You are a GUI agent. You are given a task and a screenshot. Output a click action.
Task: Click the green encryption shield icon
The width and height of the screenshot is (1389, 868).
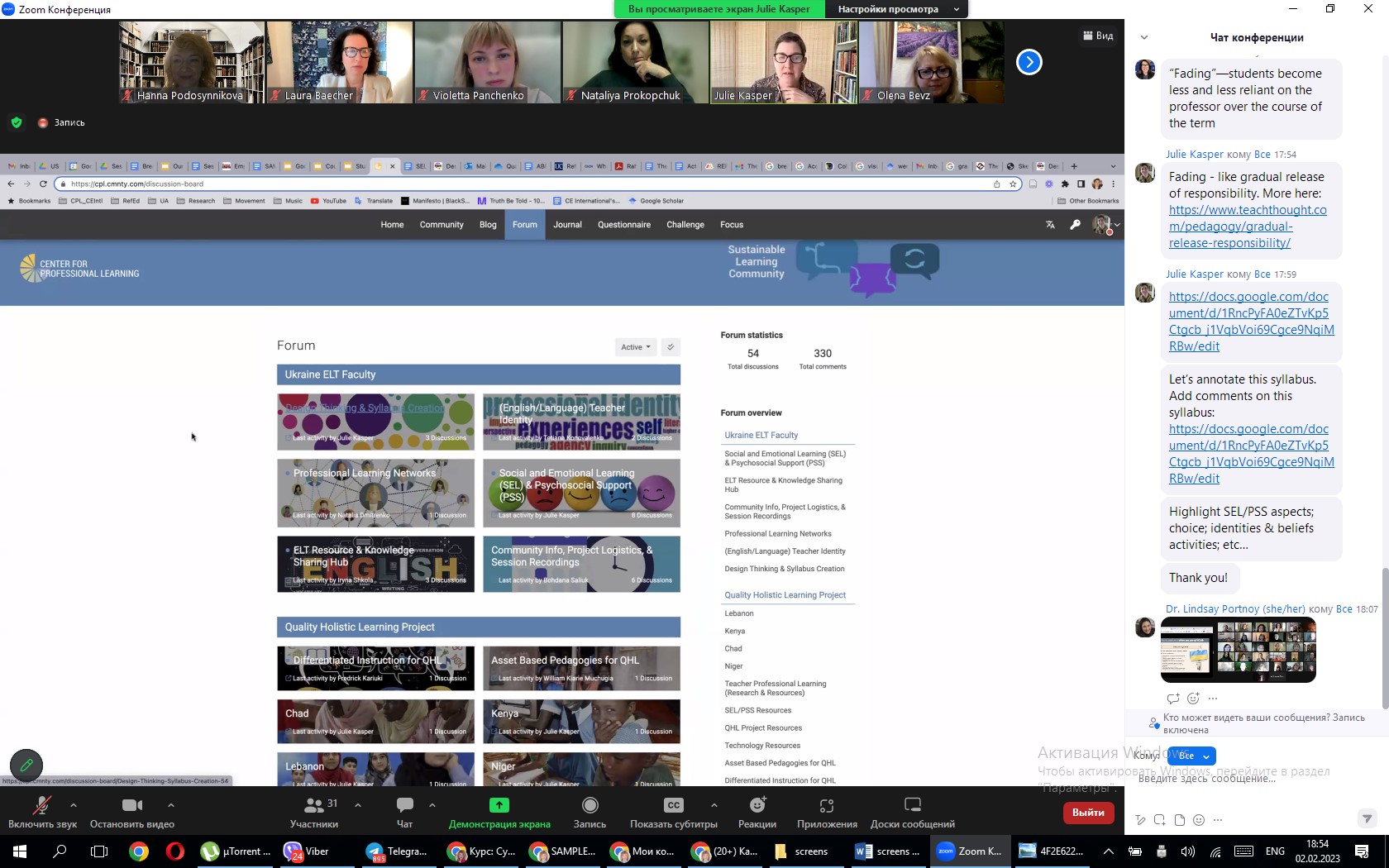16,122
